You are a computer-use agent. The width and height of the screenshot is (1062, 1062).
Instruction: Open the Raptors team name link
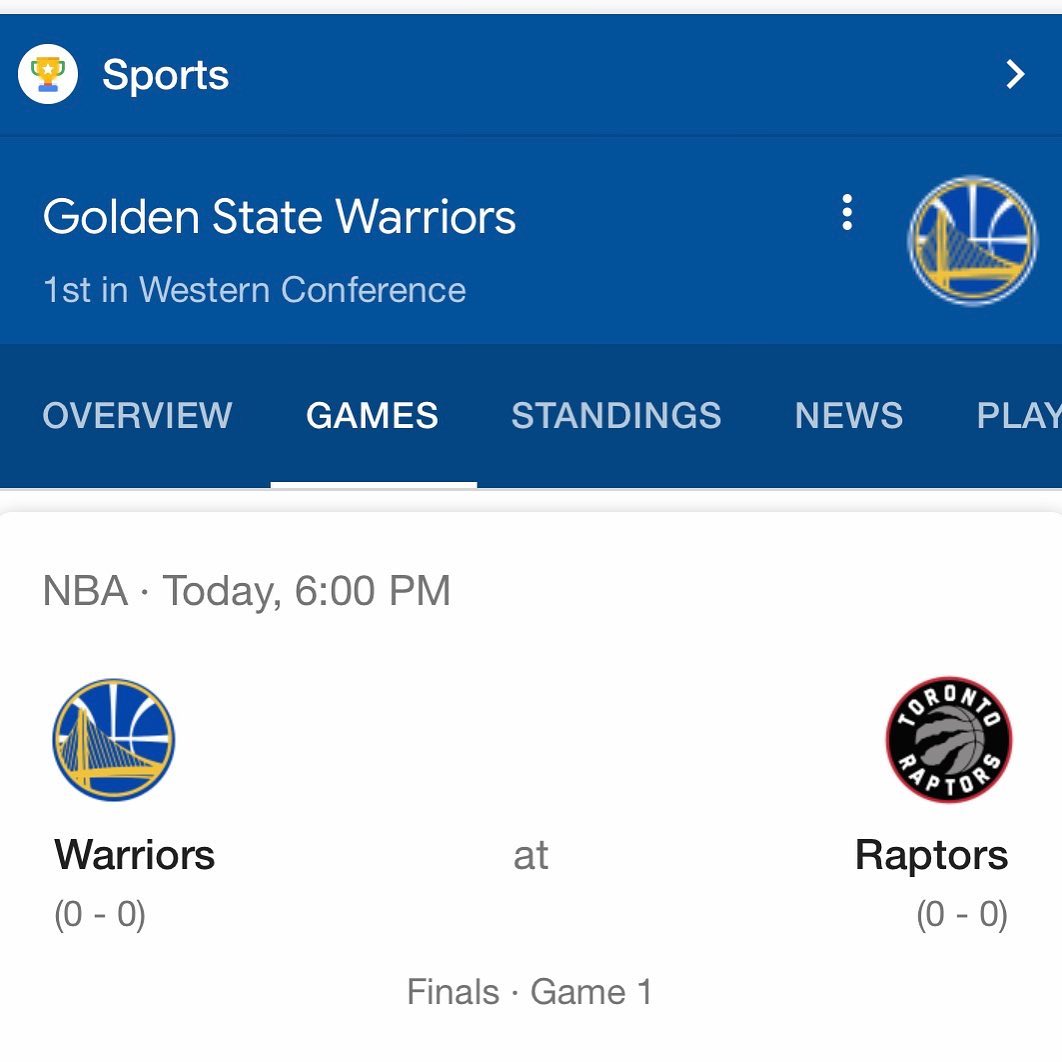[x=931, y=855]
